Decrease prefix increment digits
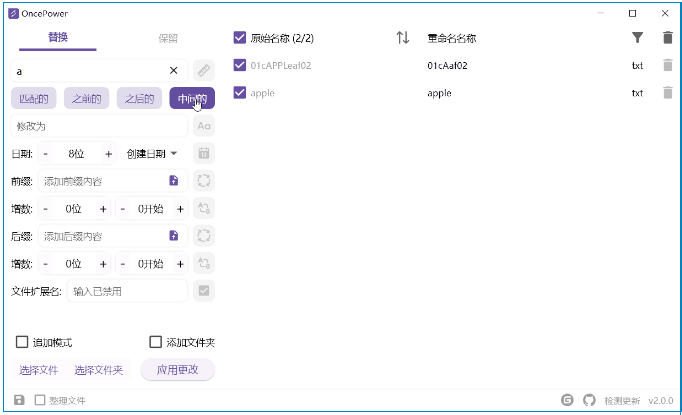 [46, 209]
